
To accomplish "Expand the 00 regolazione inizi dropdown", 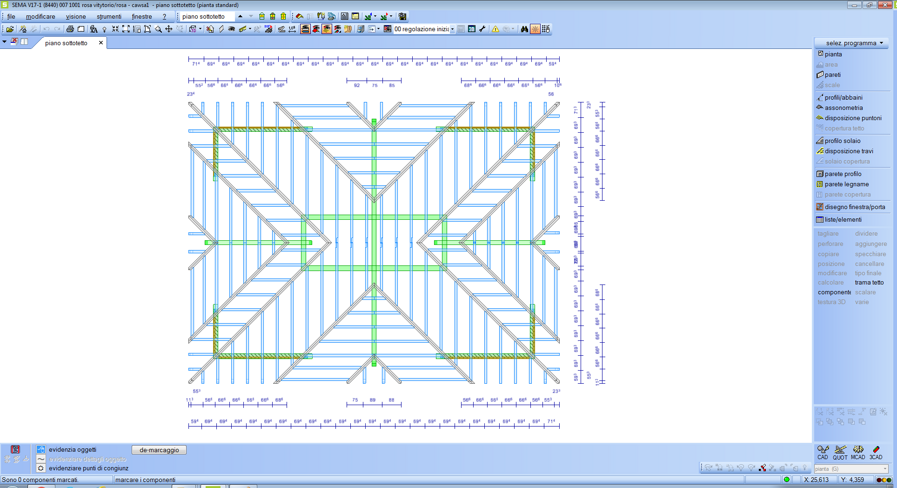I will [x=452, y=29].
